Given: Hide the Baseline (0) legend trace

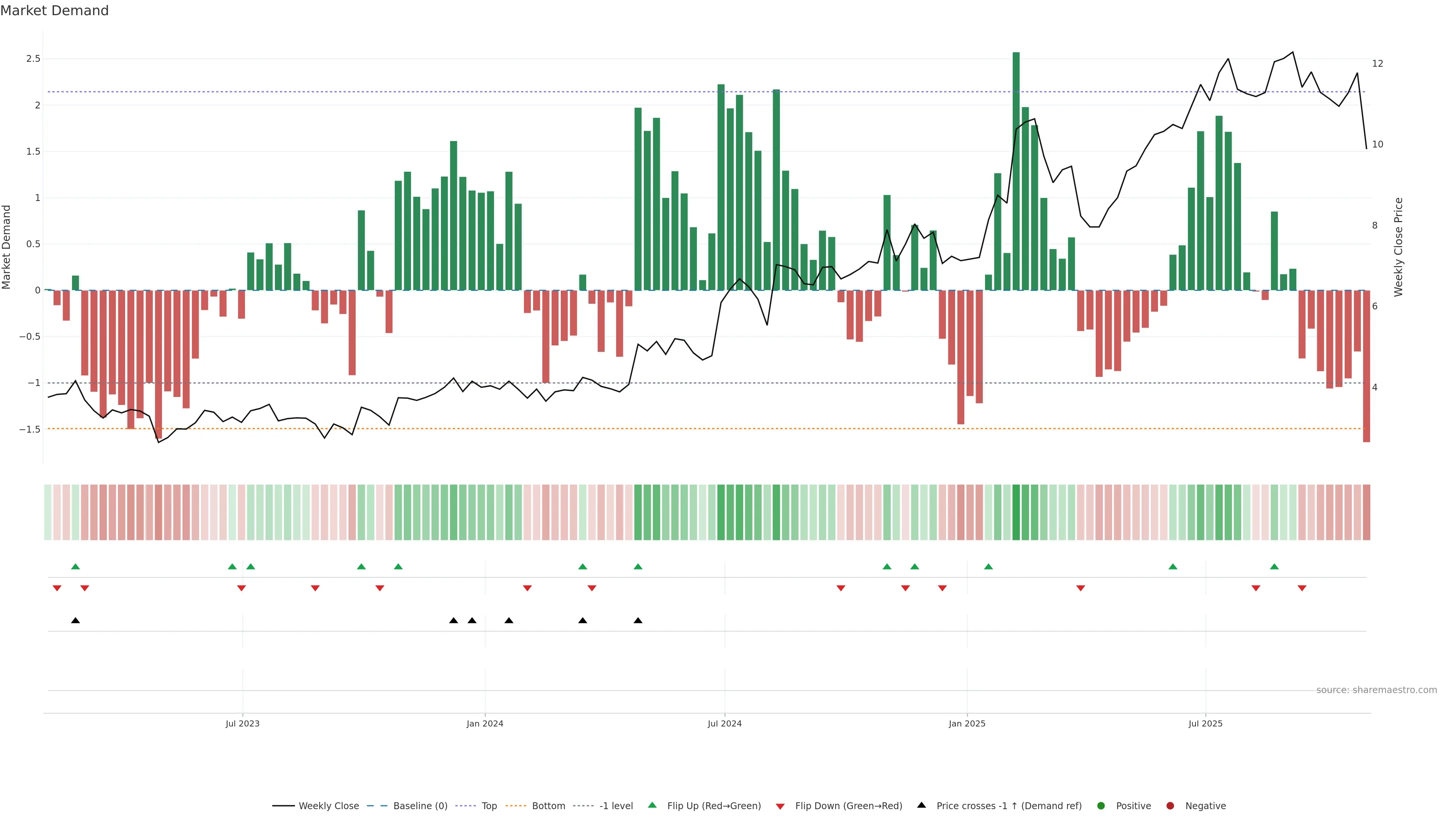Looking at the screenshot, I should click(x=420, y=806).
